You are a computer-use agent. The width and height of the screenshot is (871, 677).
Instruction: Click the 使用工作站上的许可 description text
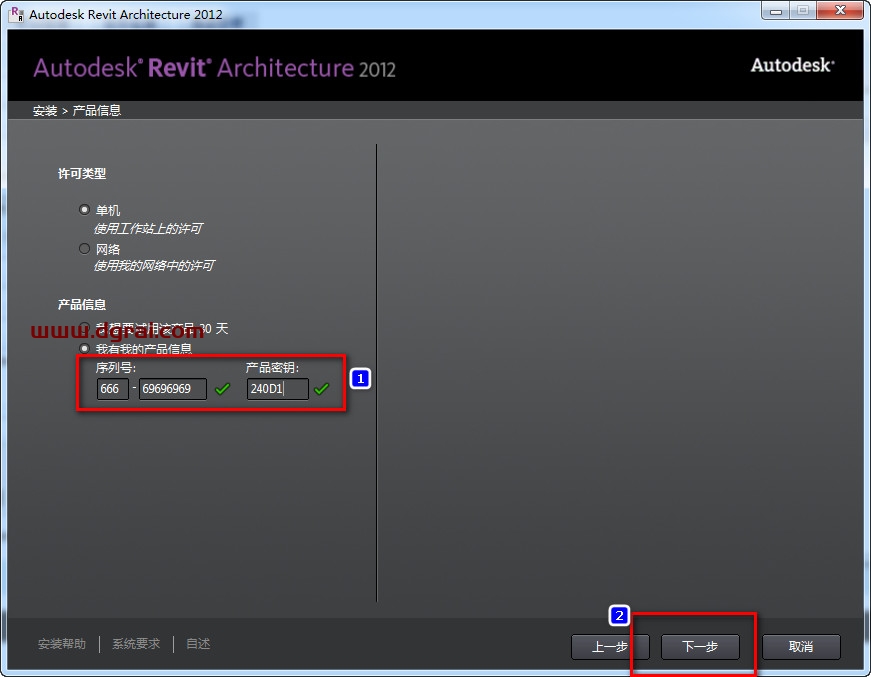click(148, 229)
